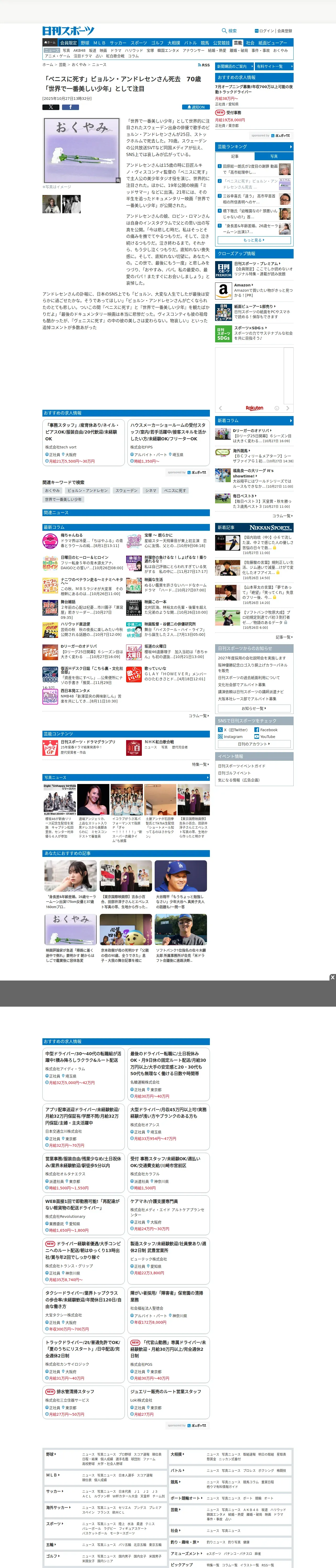This screenshot has width=336, height=1568.
Task: Select the ゴルフ navigation tab
Action: (x=157, y=43)
